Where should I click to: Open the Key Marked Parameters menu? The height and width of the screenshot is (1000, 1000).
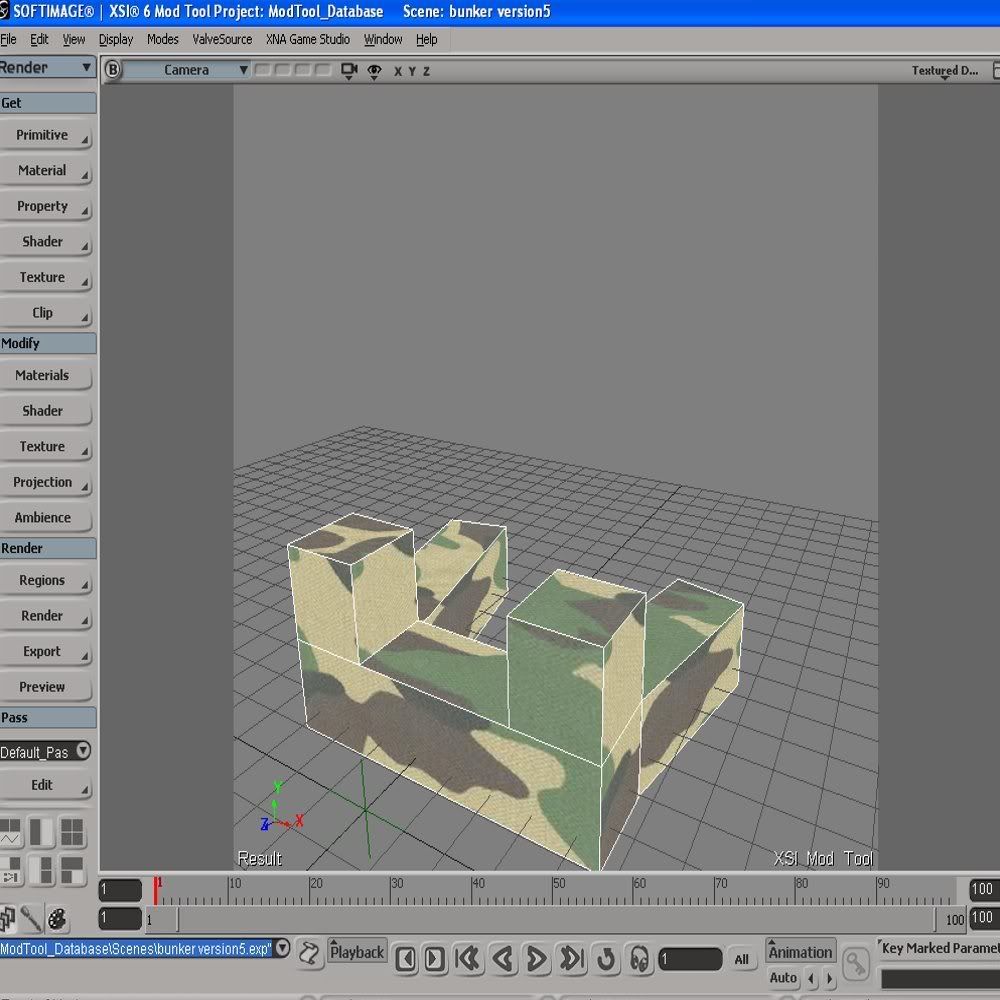[x=939, y=948]
